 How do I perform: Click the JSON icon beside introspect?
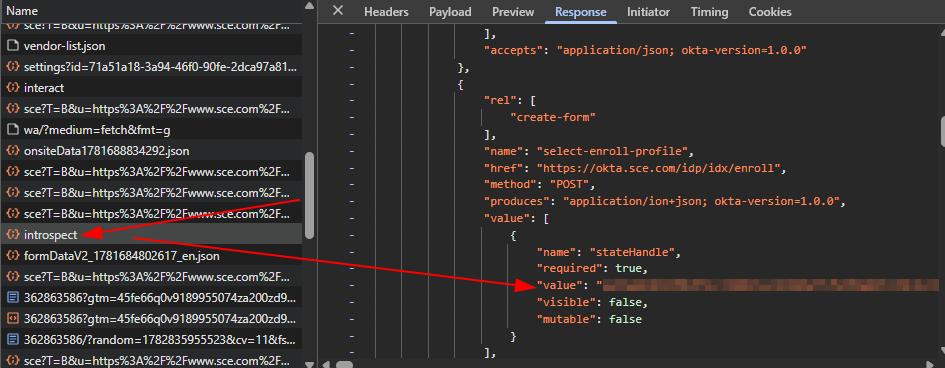click(12, 234)
